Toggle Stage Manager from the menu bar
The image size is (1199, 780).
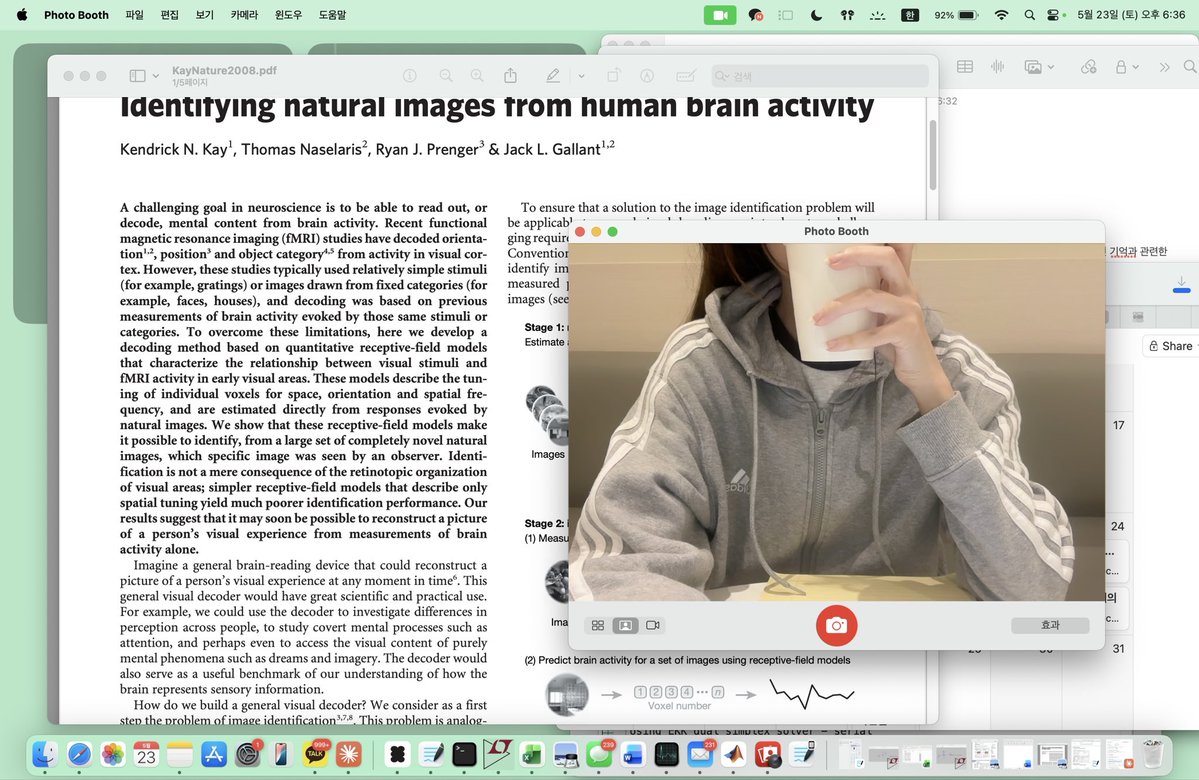785,15
